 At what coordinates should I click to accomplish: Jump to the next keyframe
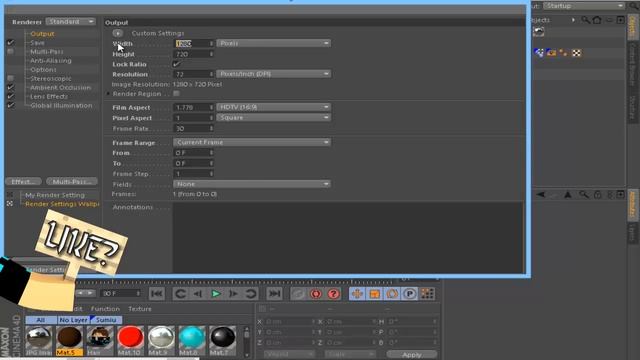pos(251,293)
